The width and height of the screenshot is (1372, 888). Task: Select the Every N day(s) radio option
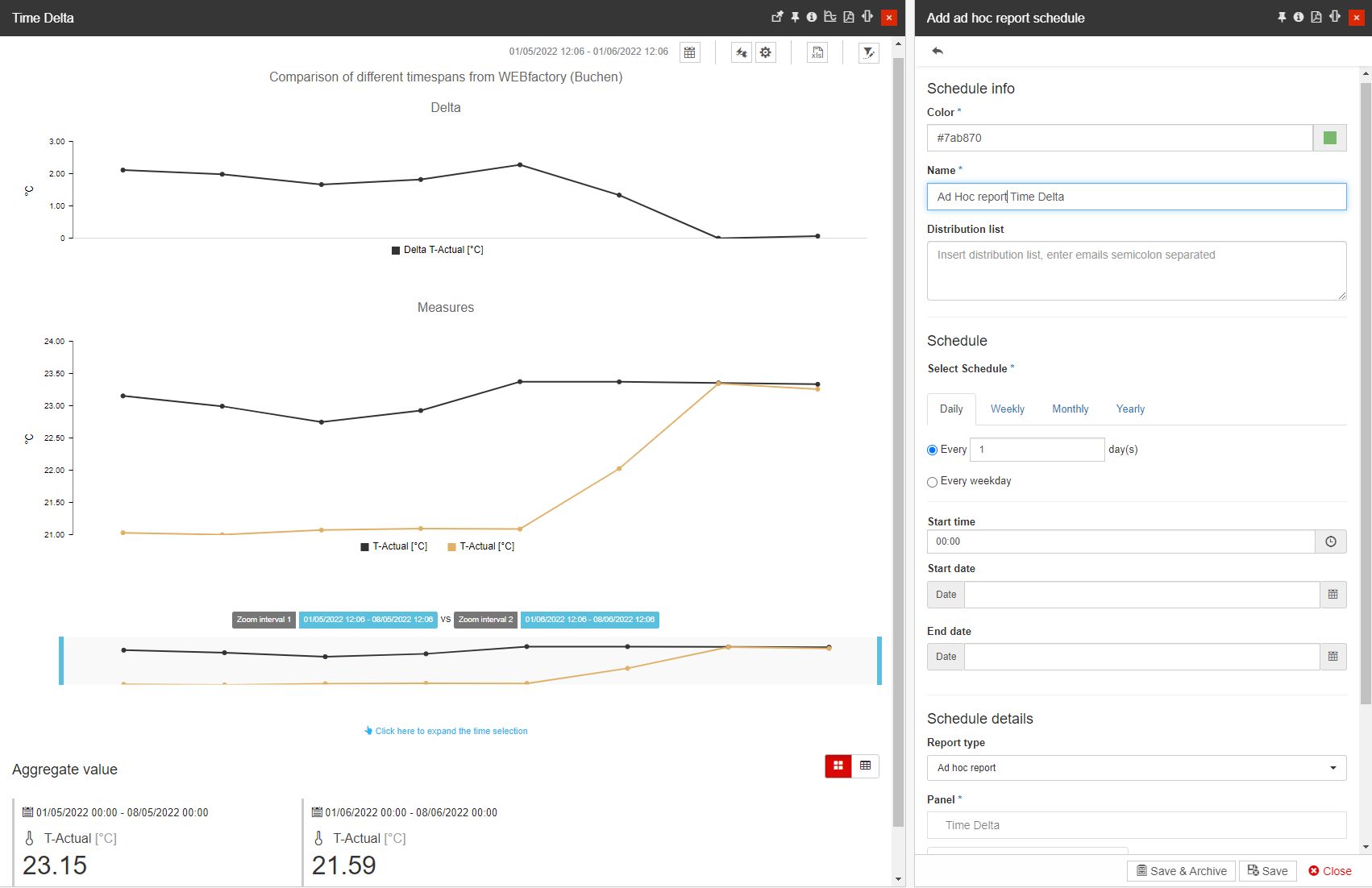coord(933,450)
